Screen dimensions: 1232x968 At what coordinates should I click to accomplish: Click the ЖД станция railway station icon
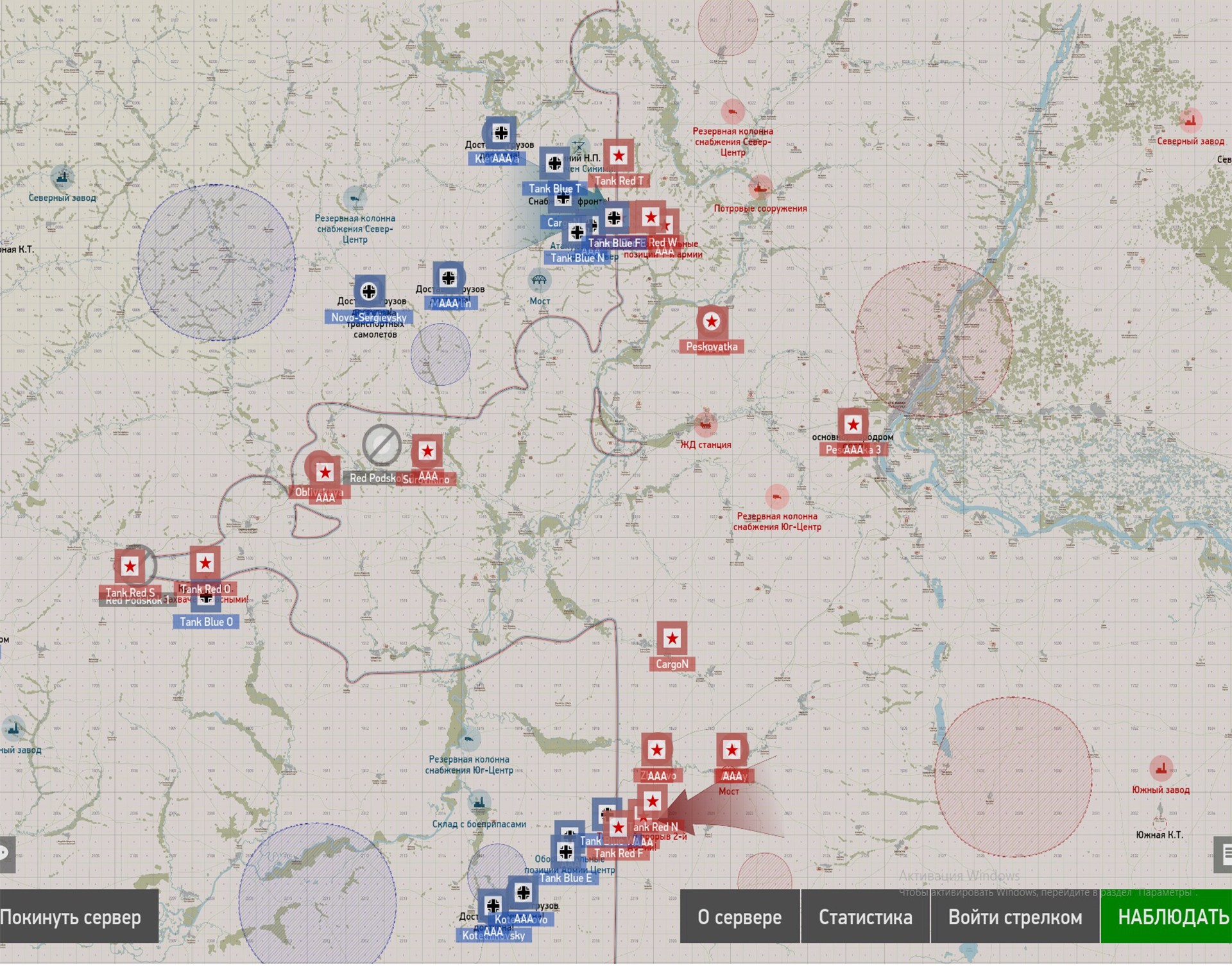coord(705,424)
